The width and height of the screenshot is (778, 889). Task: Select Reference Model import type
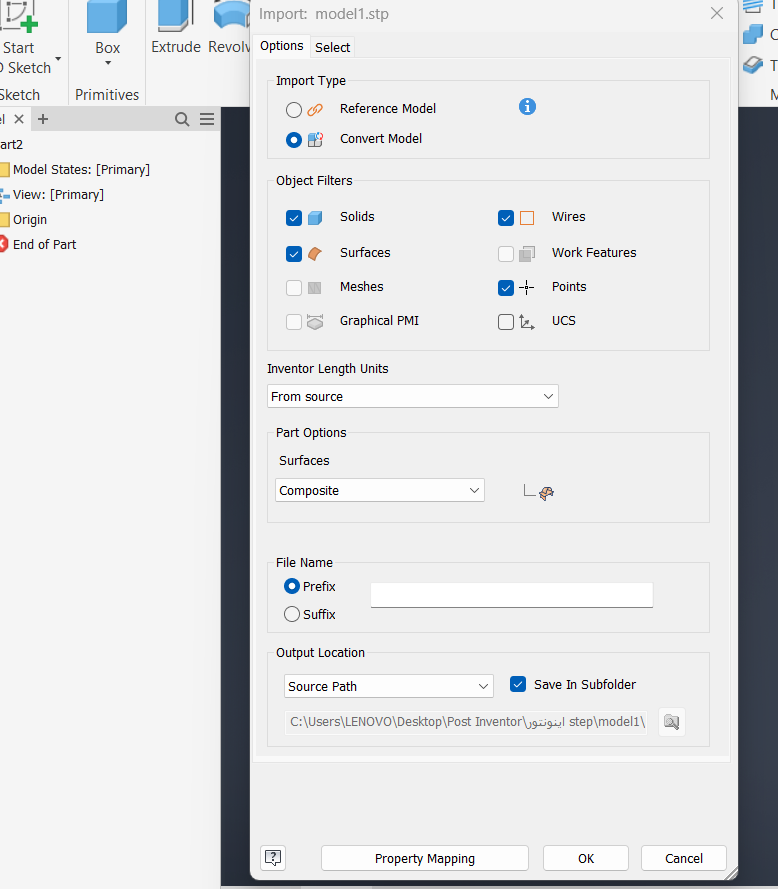[x=294, y=109]
